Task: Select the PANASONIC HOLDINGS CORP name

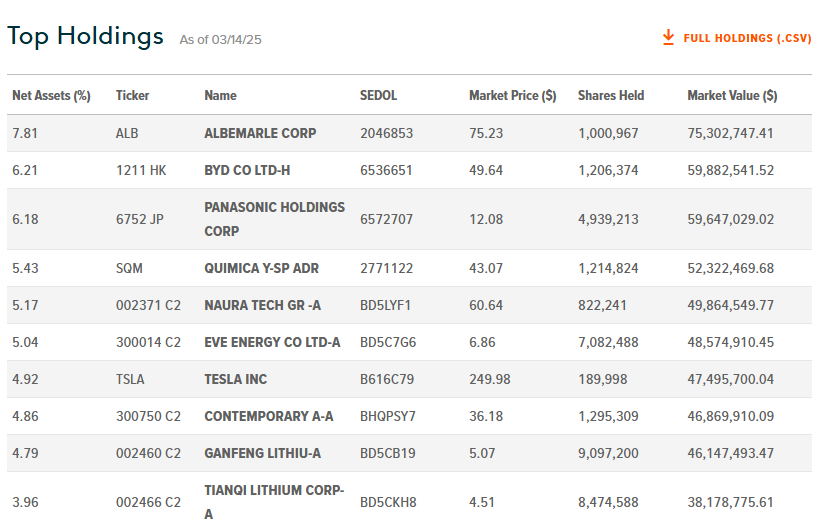Action: pyautogui.click(x=275, y=219)
